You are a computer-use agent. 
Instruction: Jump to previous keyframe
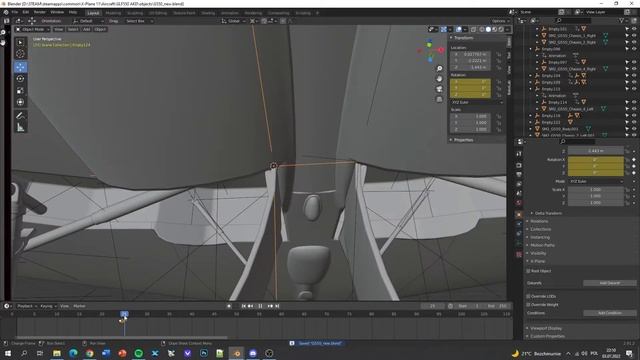coord(251,306)
